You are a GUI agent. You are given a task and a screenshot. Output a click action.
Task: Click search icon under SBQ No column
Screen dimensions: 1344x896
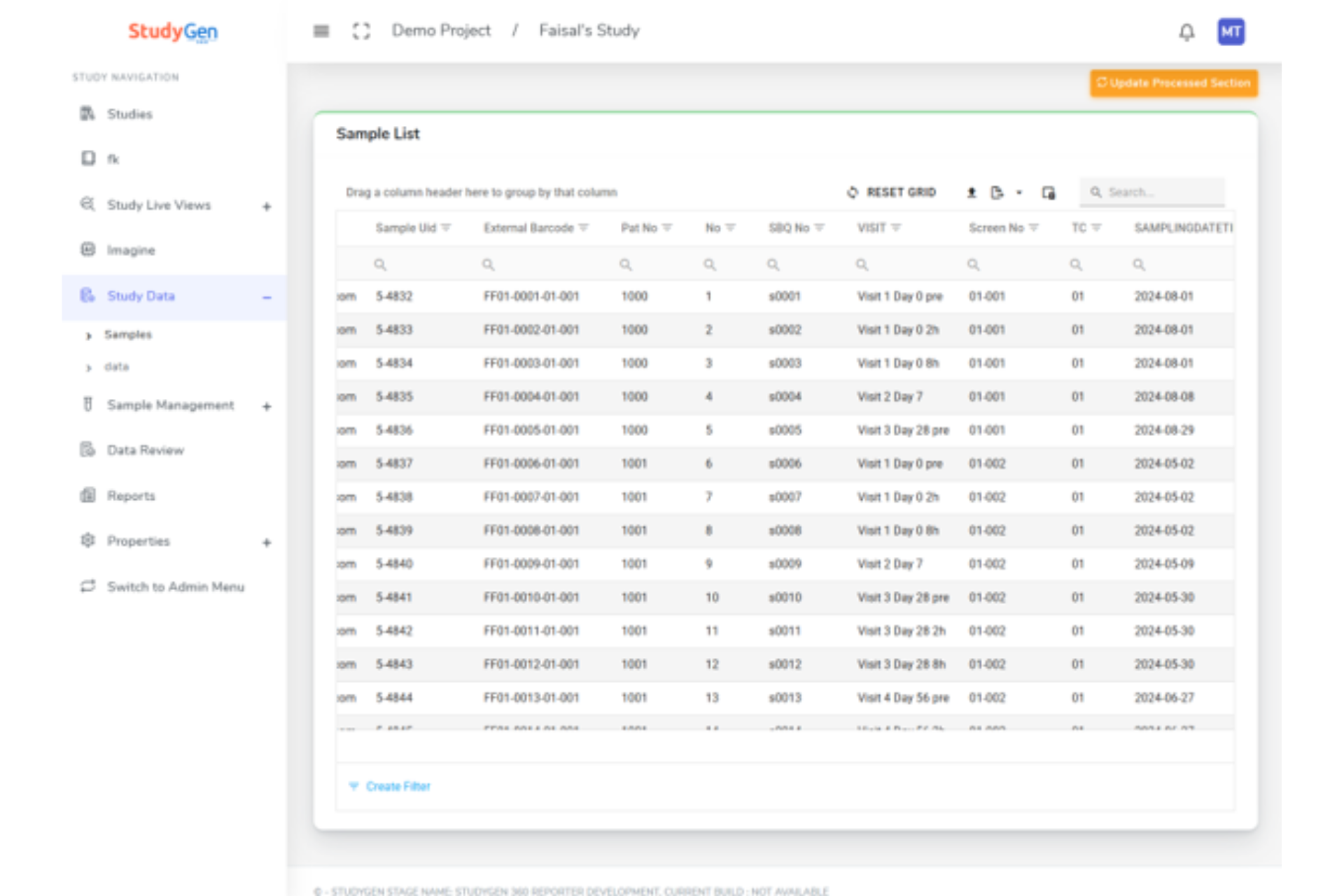773,265
